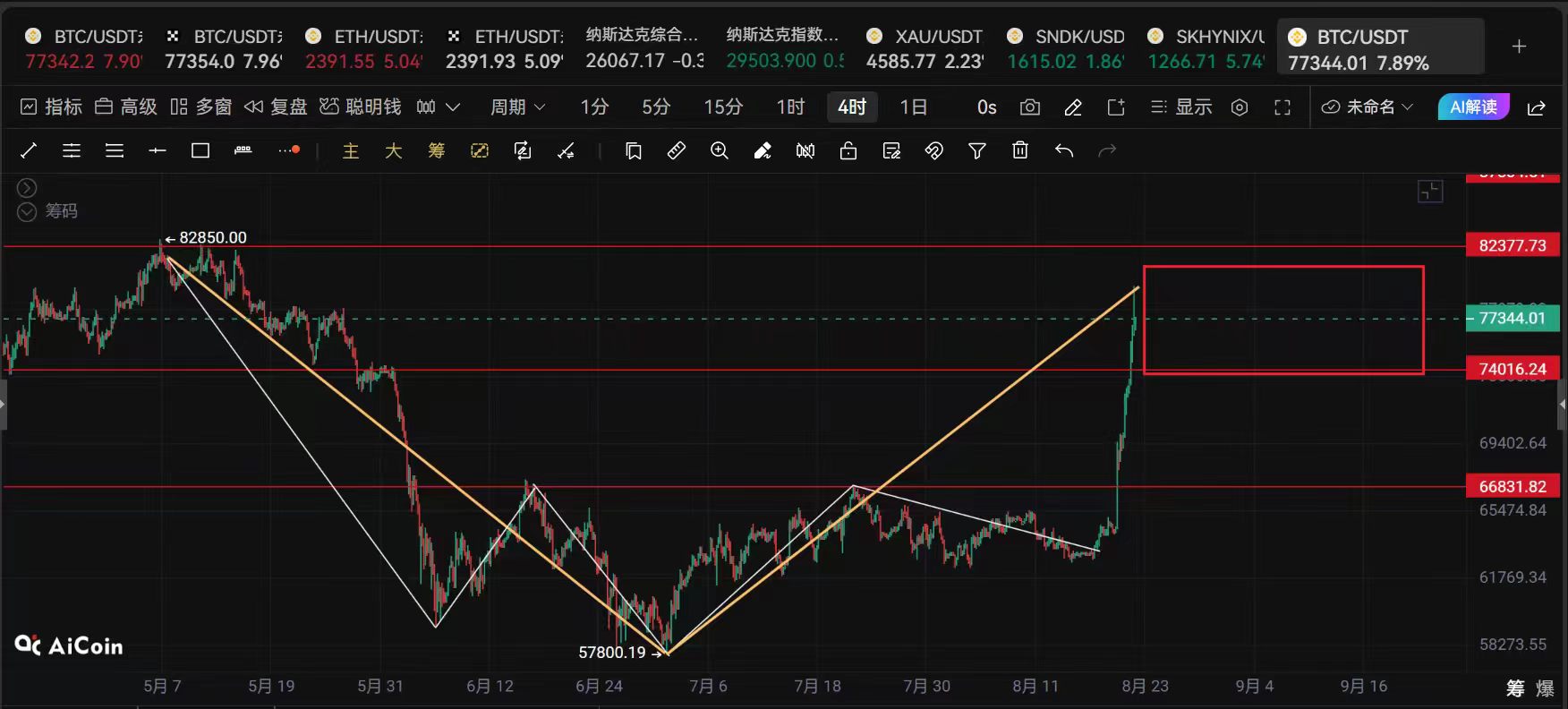Click the lock drawings icon
This screenshot has width=1568, height=709.
click(848, 150)
